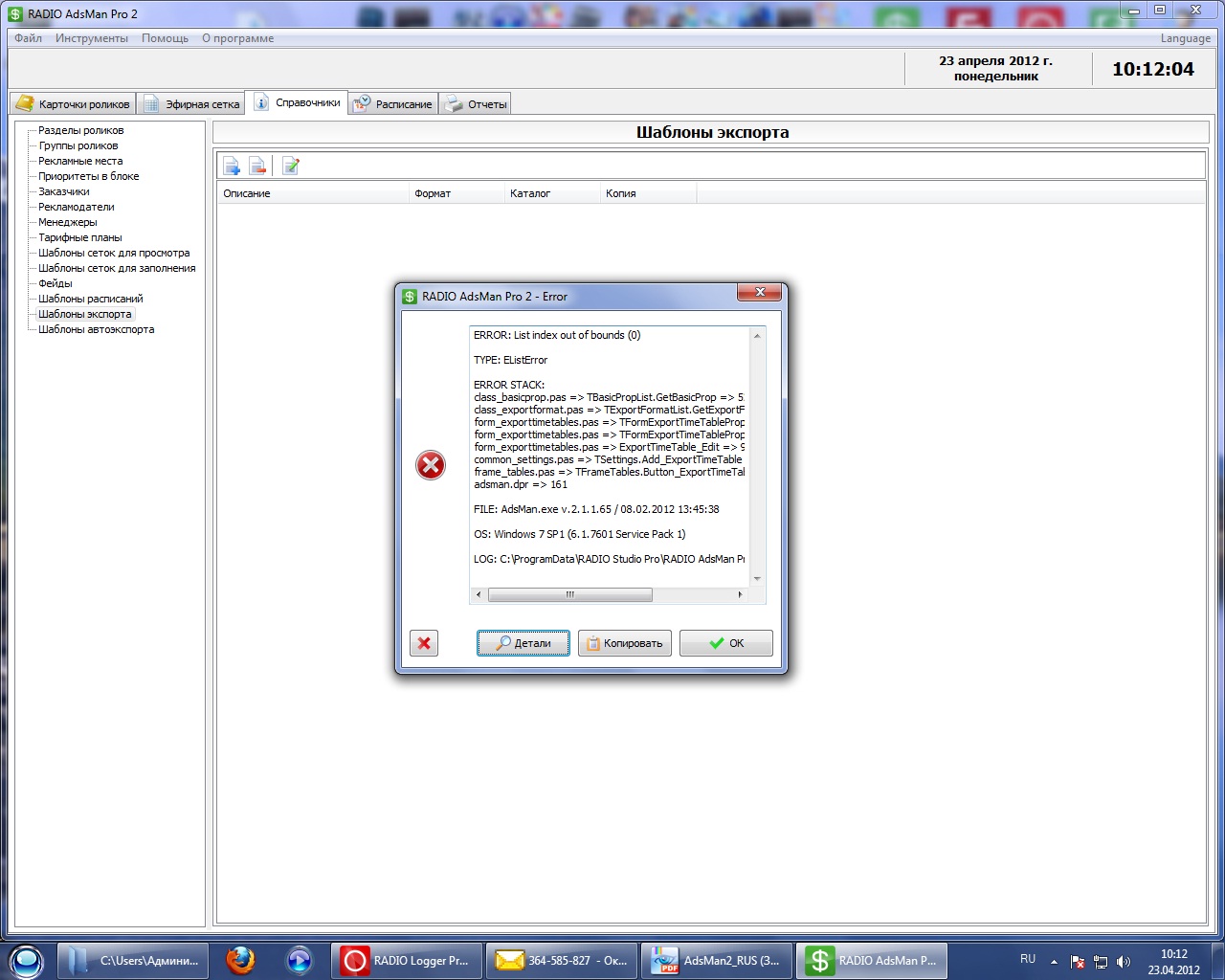
Task: Click the adsman.dpr => 161 stack line
Action: pos(521,484)
